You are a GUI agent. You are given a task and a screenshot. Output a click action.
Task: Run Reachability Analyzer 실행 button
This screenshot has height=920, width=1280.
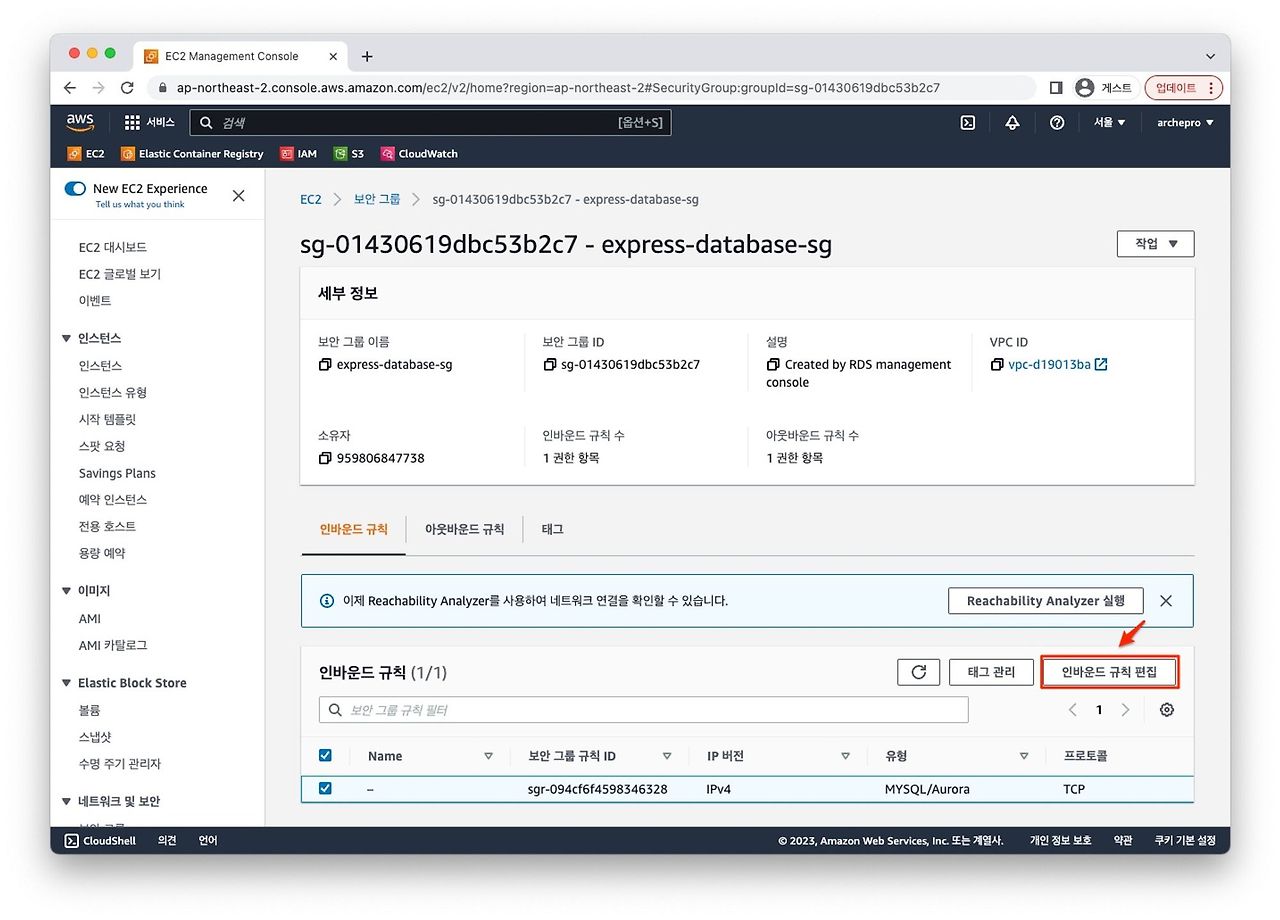point(1045,601)
